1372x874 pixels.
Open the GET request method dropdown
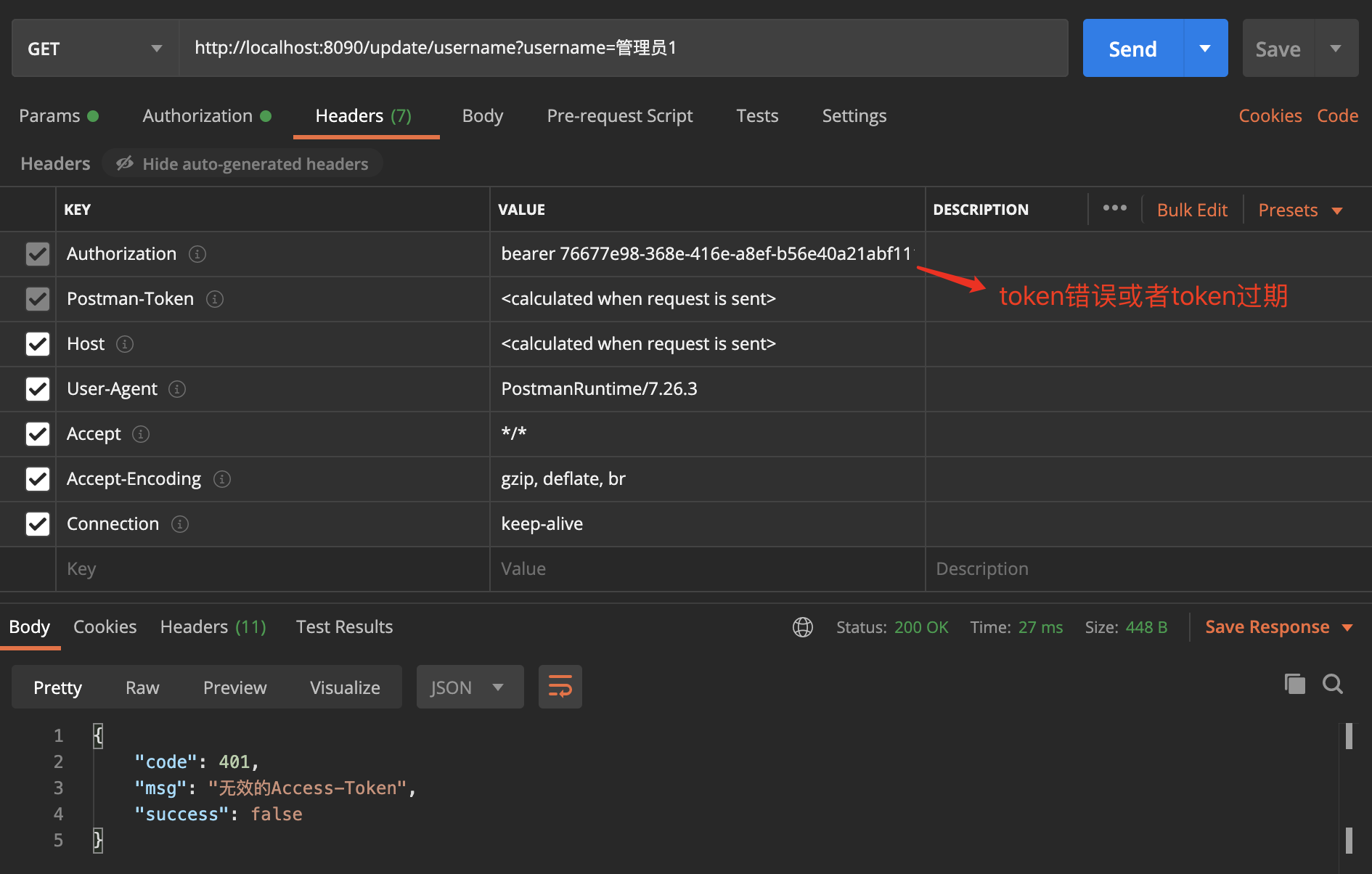(x=94, y=48)
